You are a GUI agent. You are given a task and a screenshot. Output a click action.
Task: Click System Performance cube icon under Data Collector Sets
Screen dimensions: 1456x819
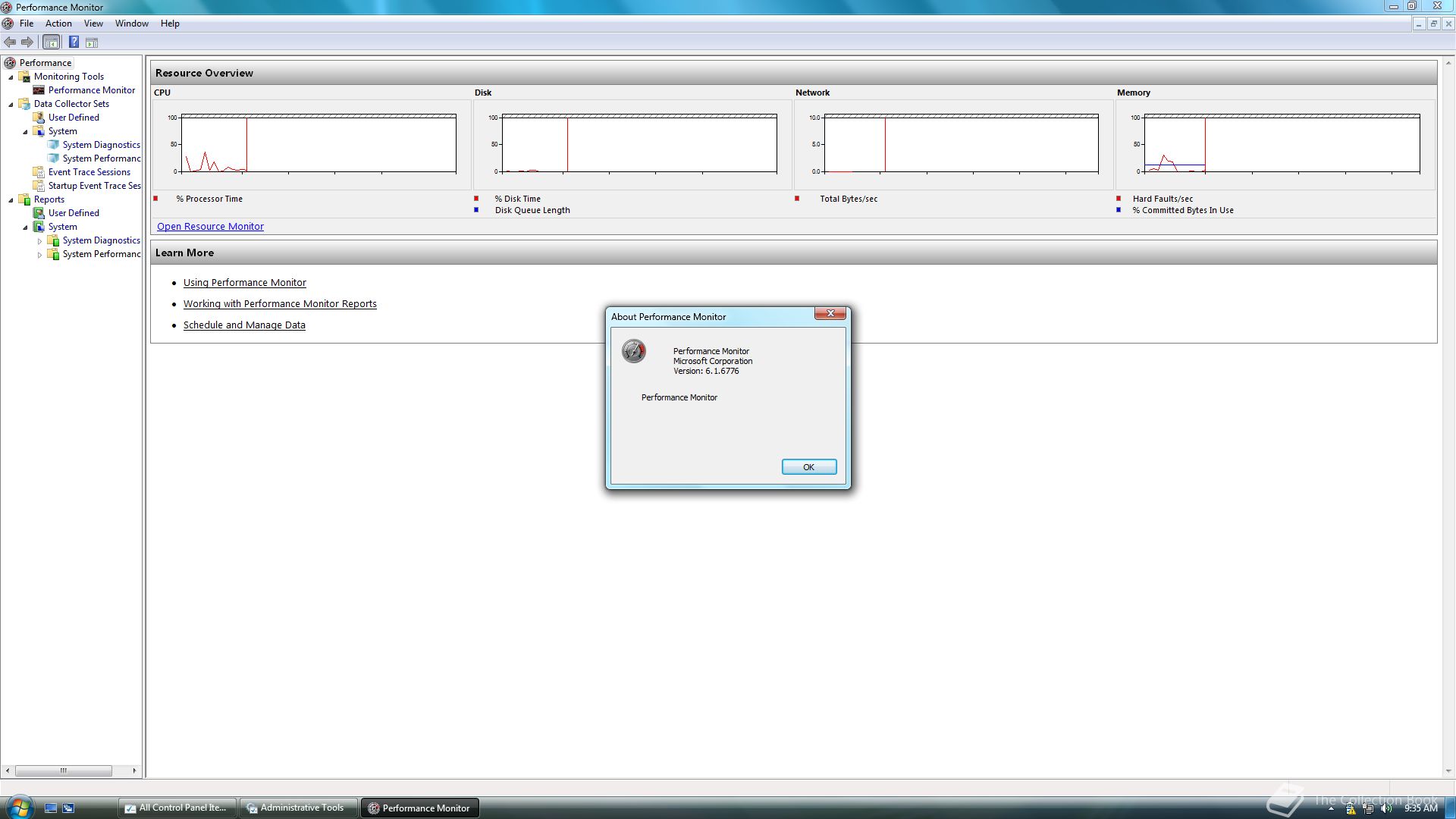tap(53, 158)
